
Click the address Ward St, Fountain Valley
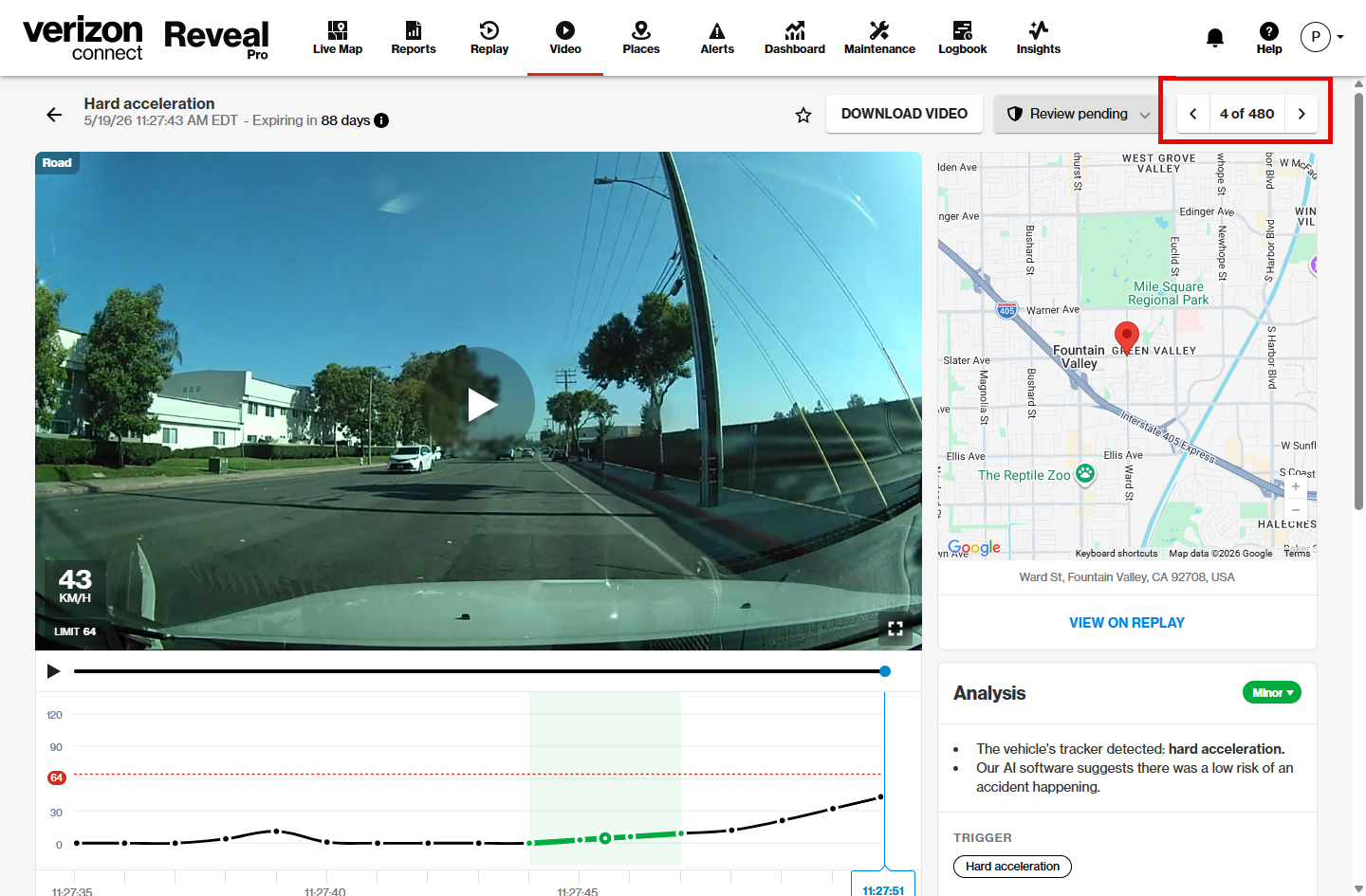click(x=1127, y=577)
